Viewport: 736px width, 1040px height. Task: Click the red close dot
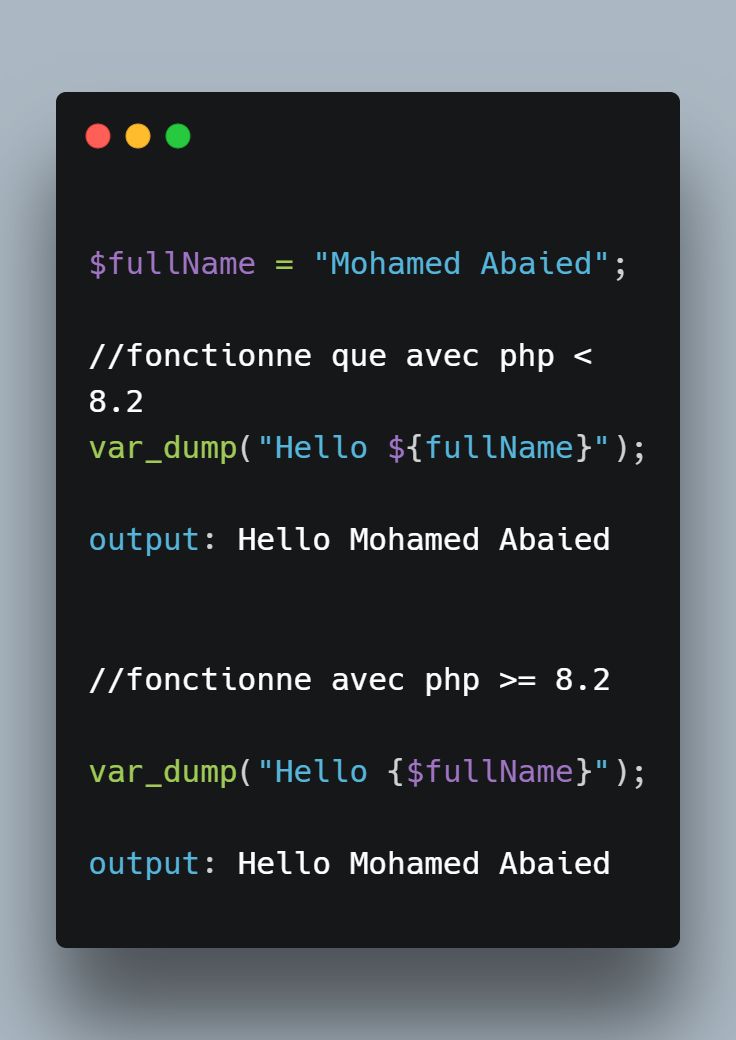tap(98, 136)
